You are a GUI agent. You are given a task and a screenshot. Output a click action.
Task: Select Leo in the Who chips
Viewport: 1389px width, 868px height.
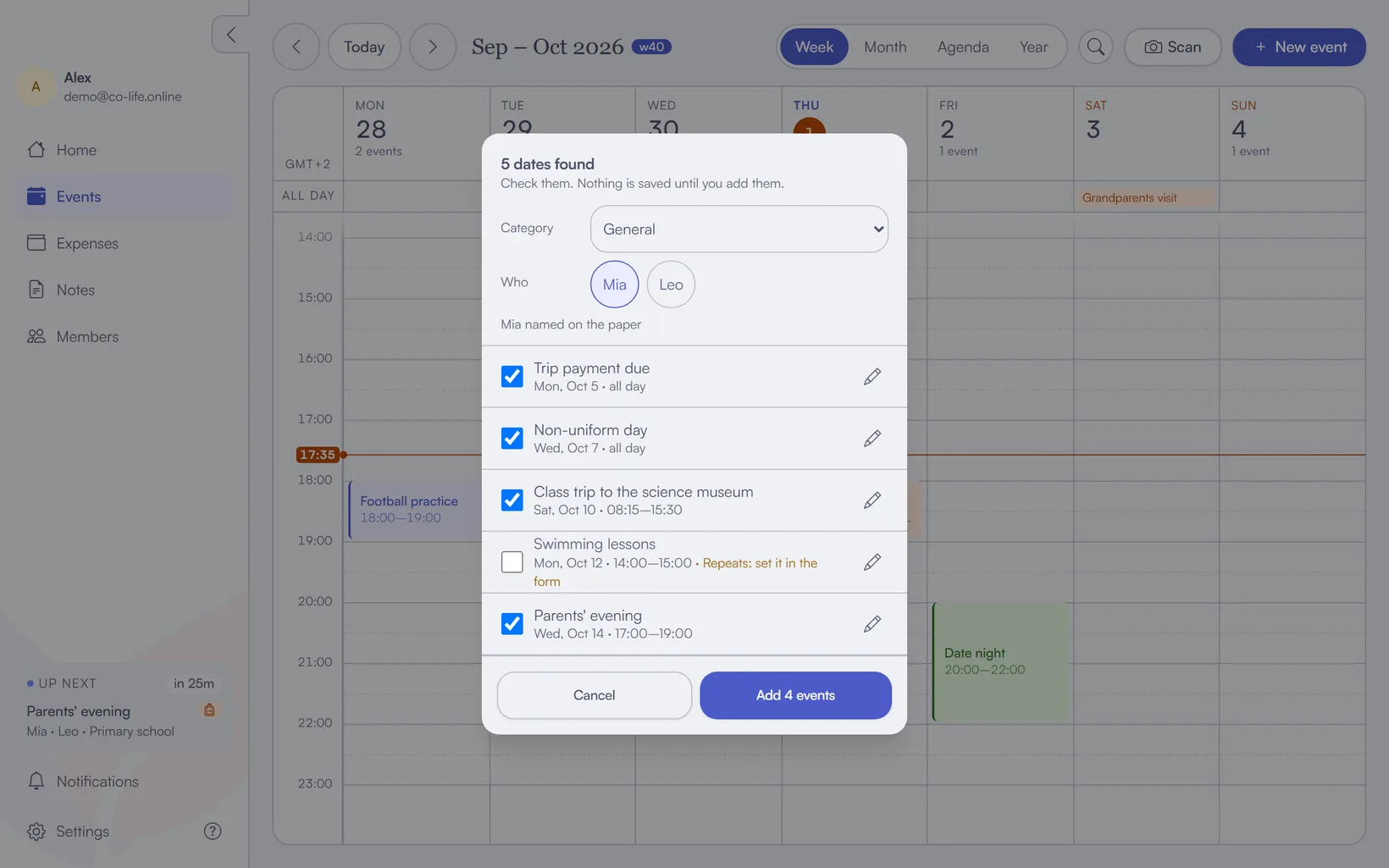[x=671, y=285]
